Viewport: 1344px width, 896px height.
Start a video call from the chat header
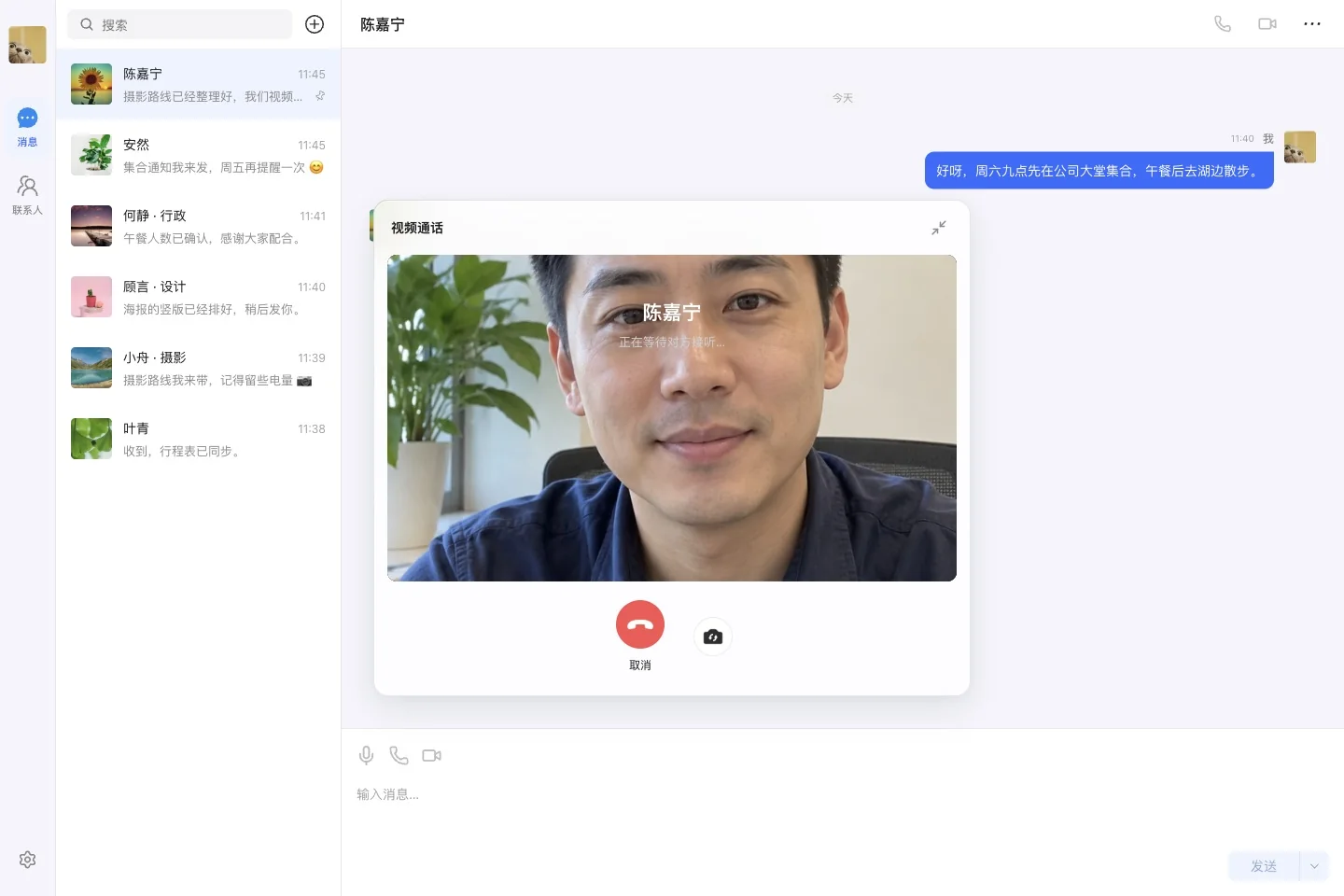click(1267, 24)
